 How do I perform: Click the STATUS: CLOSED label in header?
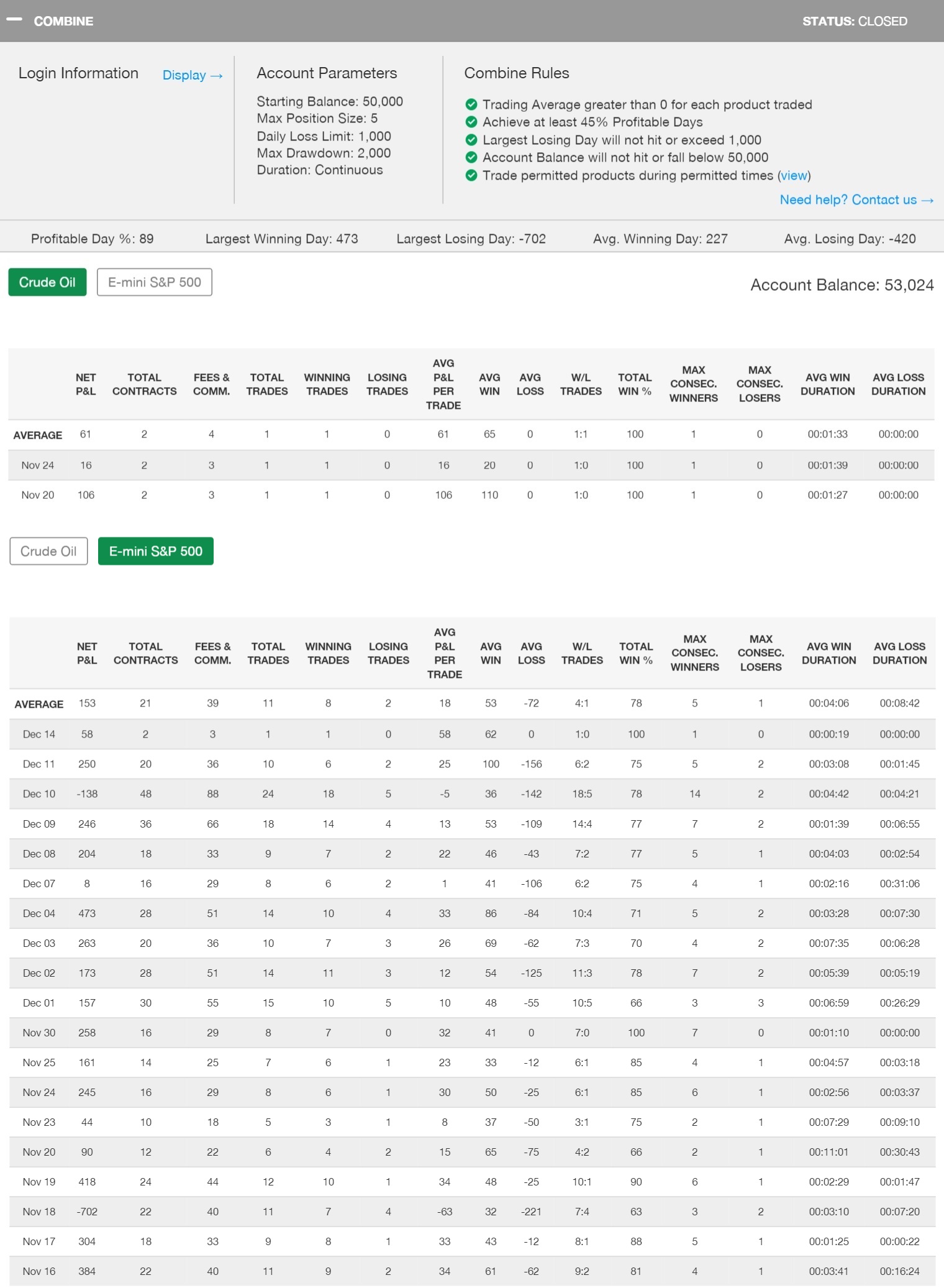[854, 21]
